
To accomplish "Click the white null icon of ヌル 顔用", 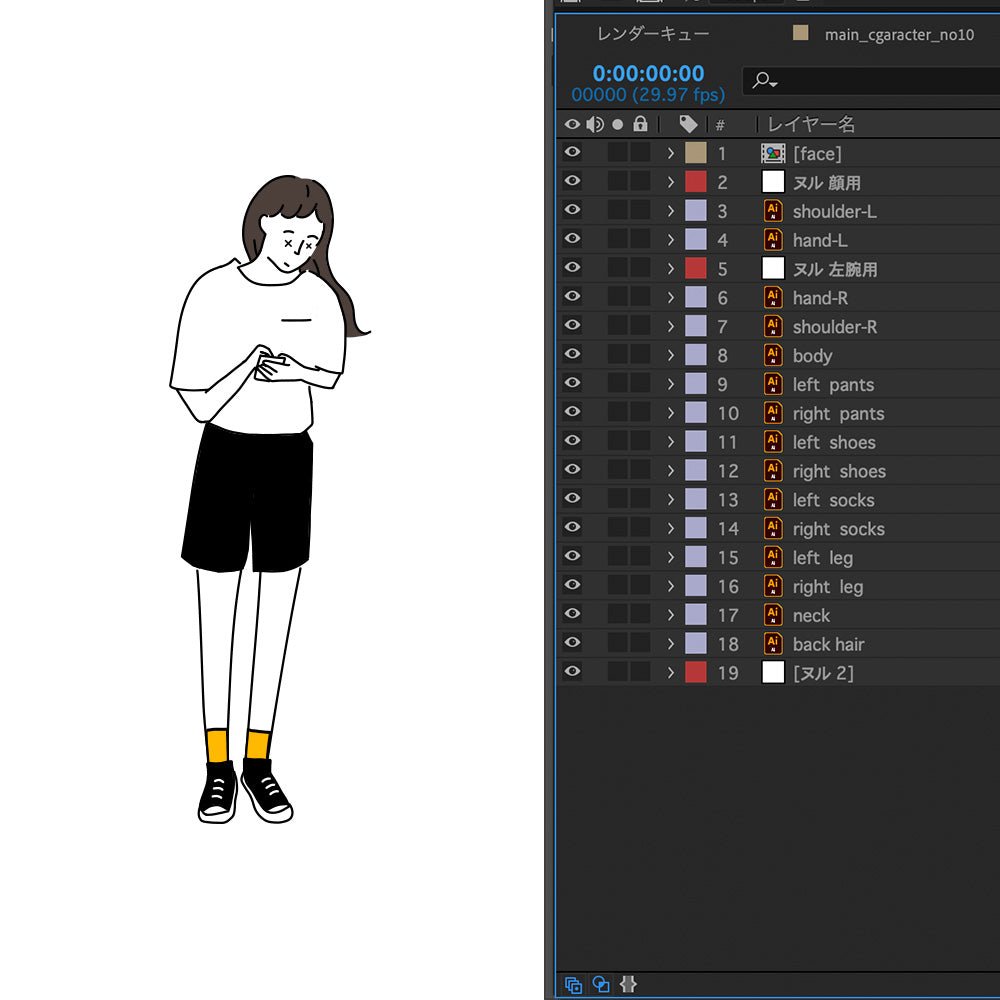I will click(773, 182).
